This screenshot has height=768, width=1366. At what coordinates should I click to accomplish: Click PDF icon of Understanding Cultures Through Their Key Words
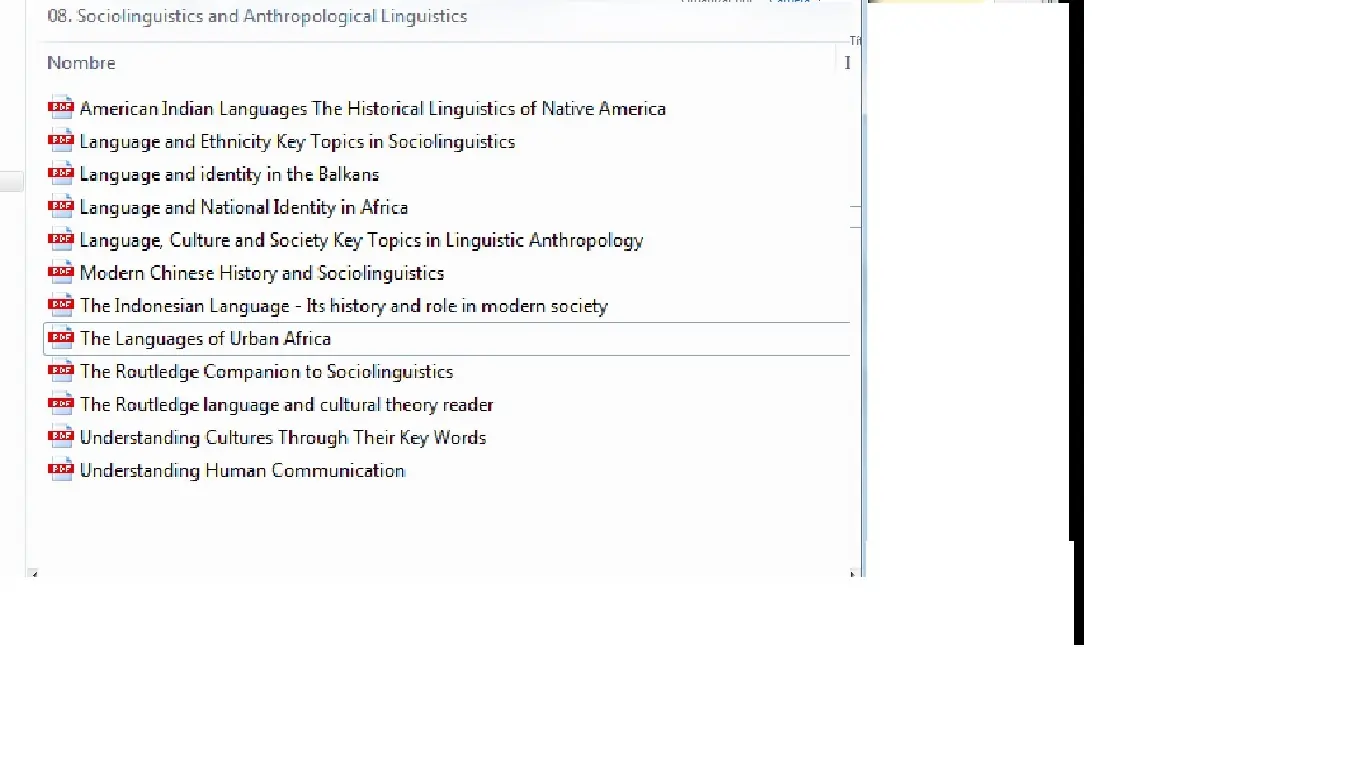(61, 438)
